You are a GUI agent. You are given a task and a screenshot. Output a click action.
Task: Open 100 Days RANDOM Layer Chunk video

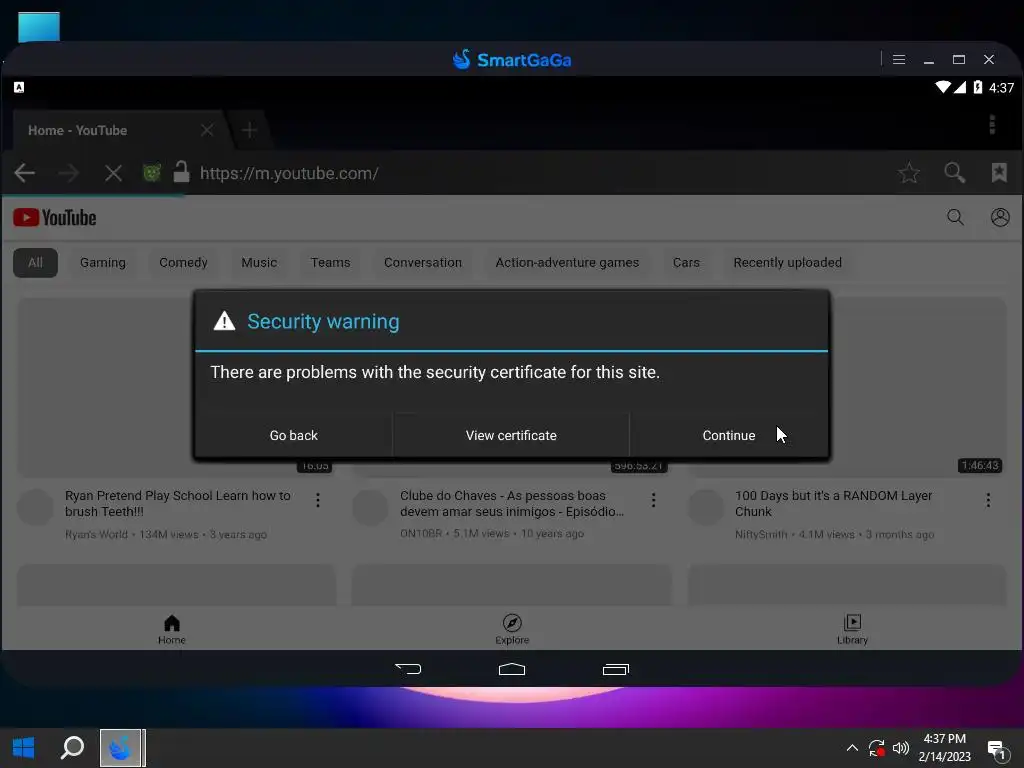coord(833,504)
